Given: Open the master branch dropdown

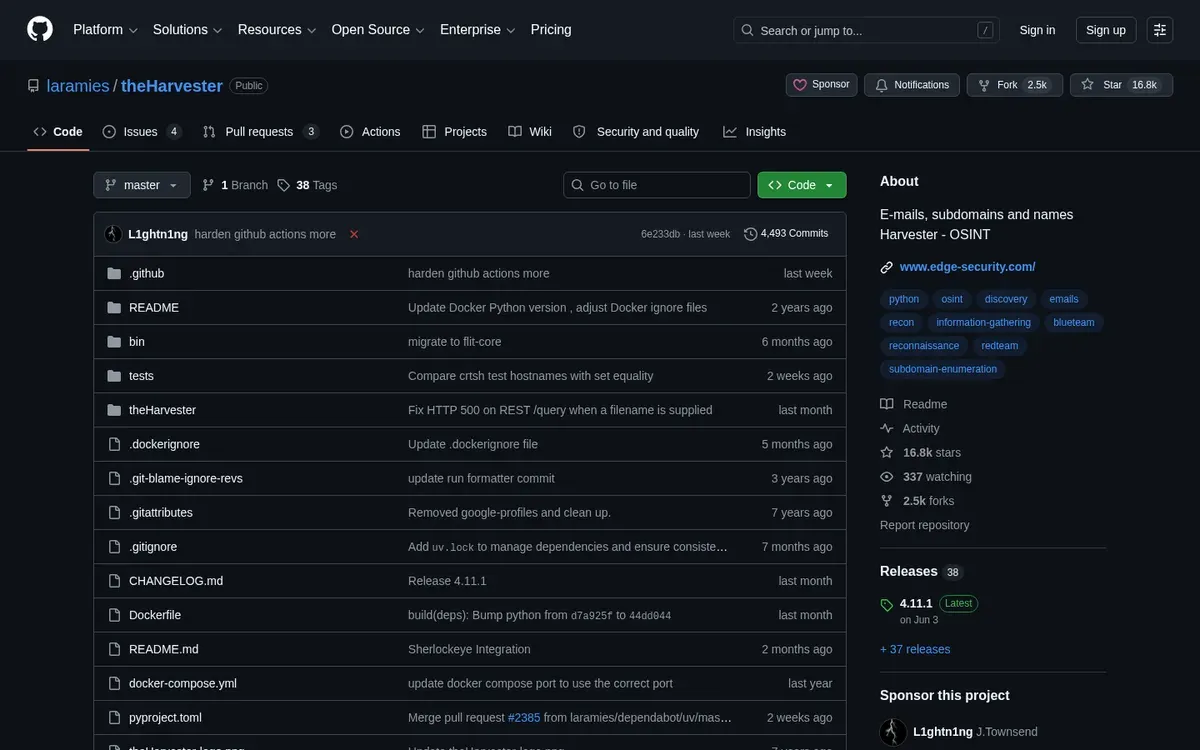Looking at the screenshot, I should click(142, 185).
